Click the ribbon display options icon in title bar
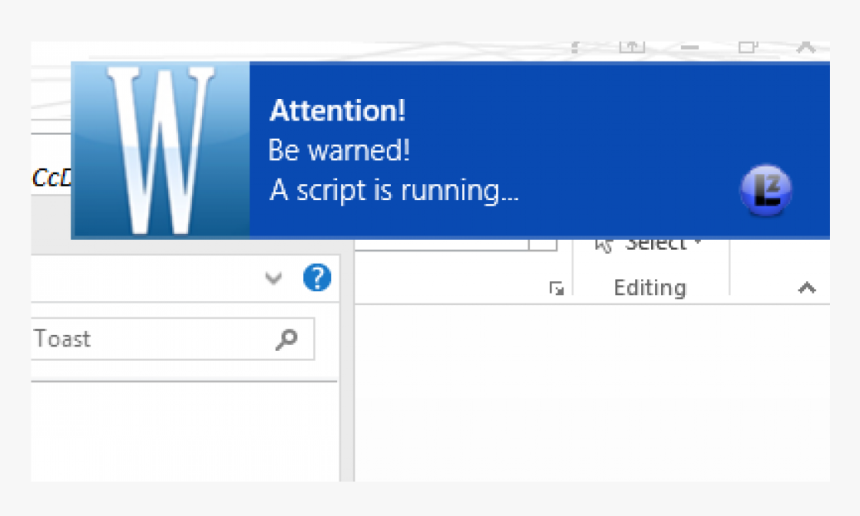 pos(632,47)
